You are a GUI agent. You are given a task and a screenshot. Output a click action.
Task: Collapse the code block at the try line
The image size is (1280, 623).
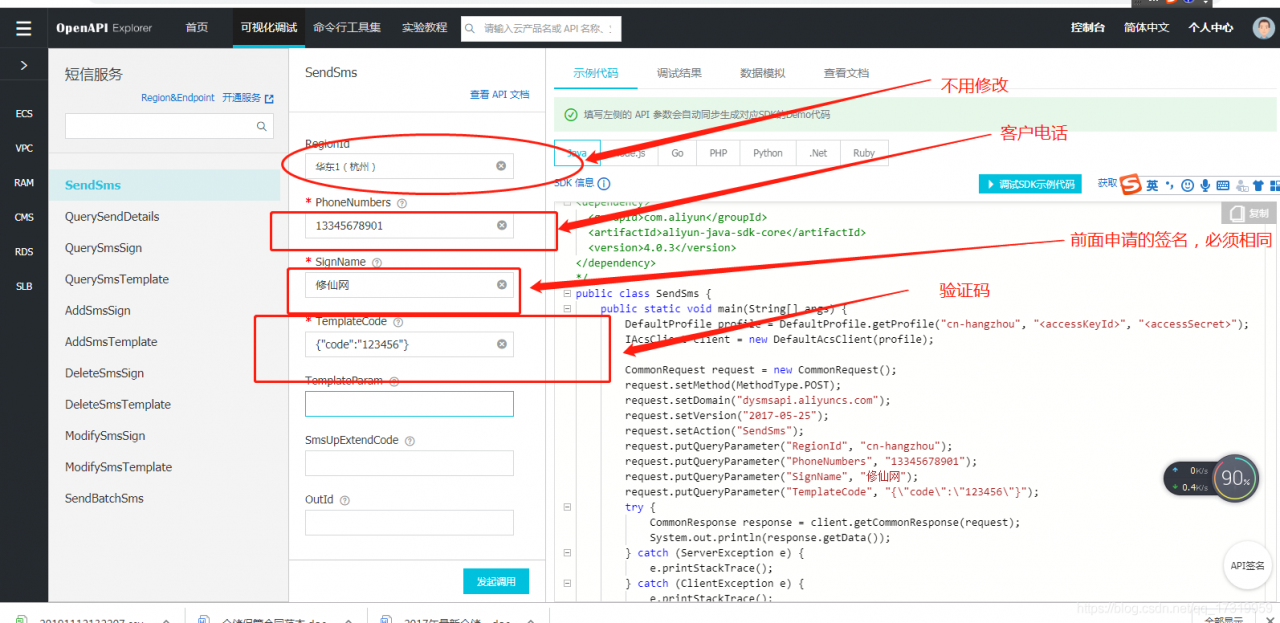[568, 507]
